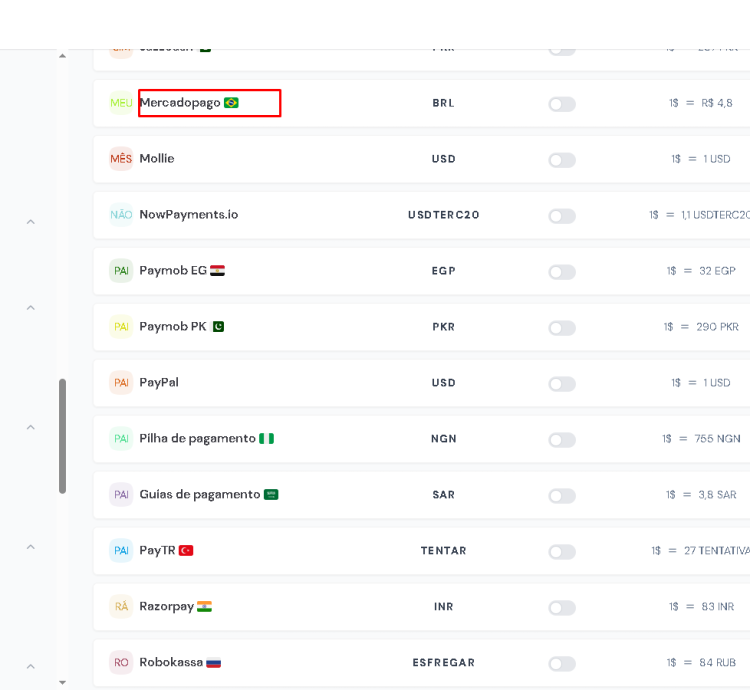The width and height of the screenshot is (750, 690).
Task: Click the EGP currency cell
Action: pos(443,271)
